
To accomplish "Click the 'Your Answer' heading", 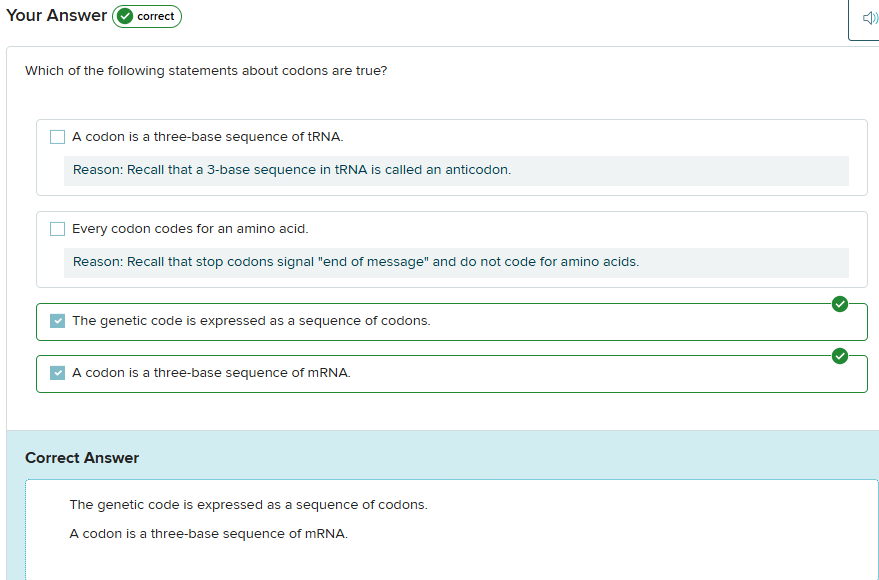I will (x=56, y=16).
